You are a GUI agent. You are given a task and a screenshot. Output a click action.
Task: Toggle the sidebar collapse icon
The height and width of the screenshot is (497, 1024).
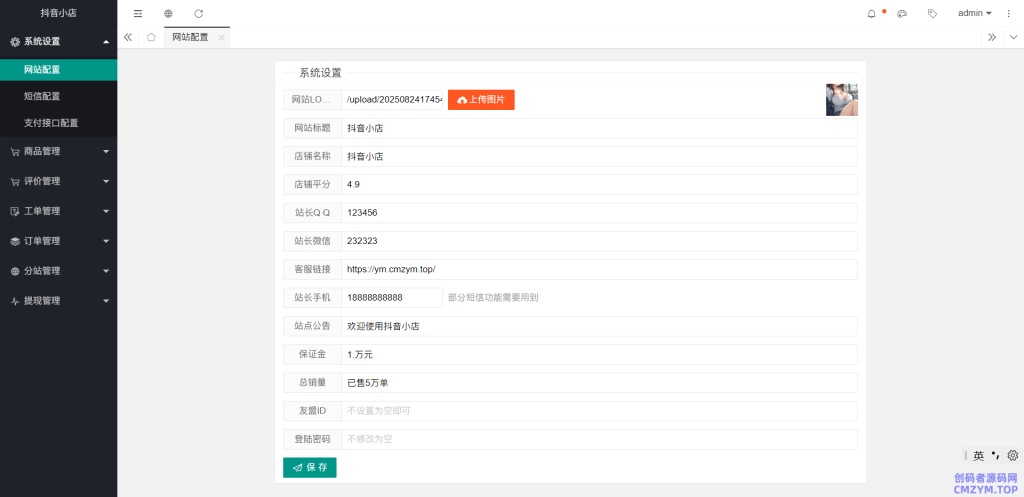coord(138,13)
